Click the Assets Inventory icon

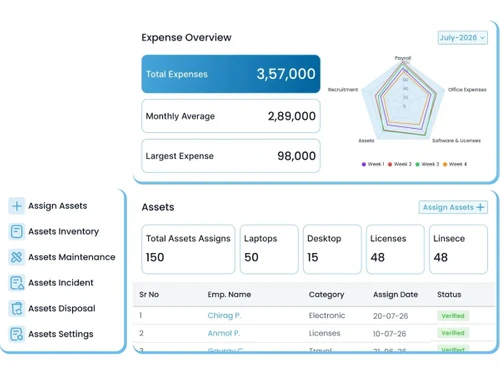(16, 231)
